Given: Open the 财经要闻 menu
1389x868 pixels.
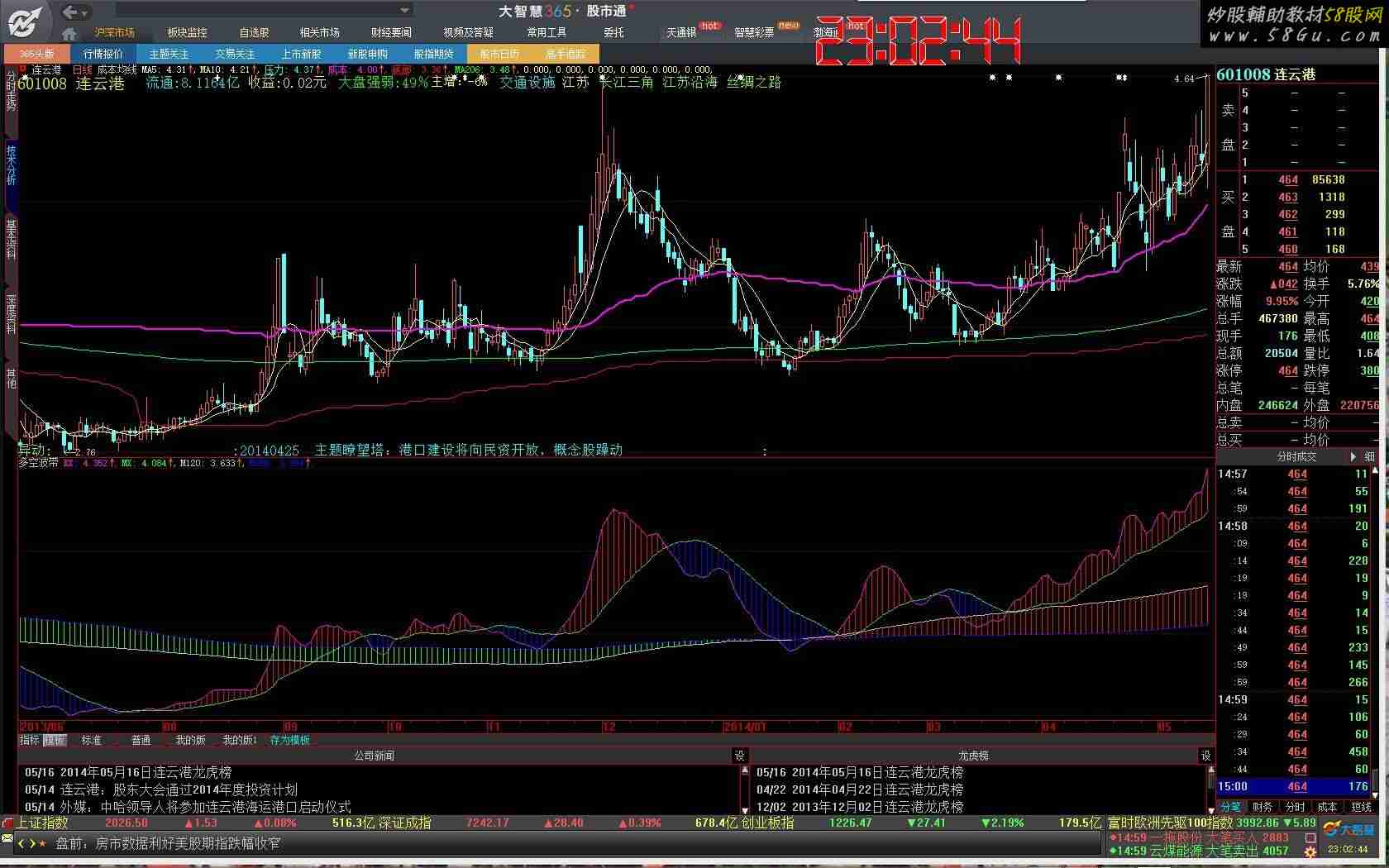Looking at the screenshot, I should [x=391, y=32].
